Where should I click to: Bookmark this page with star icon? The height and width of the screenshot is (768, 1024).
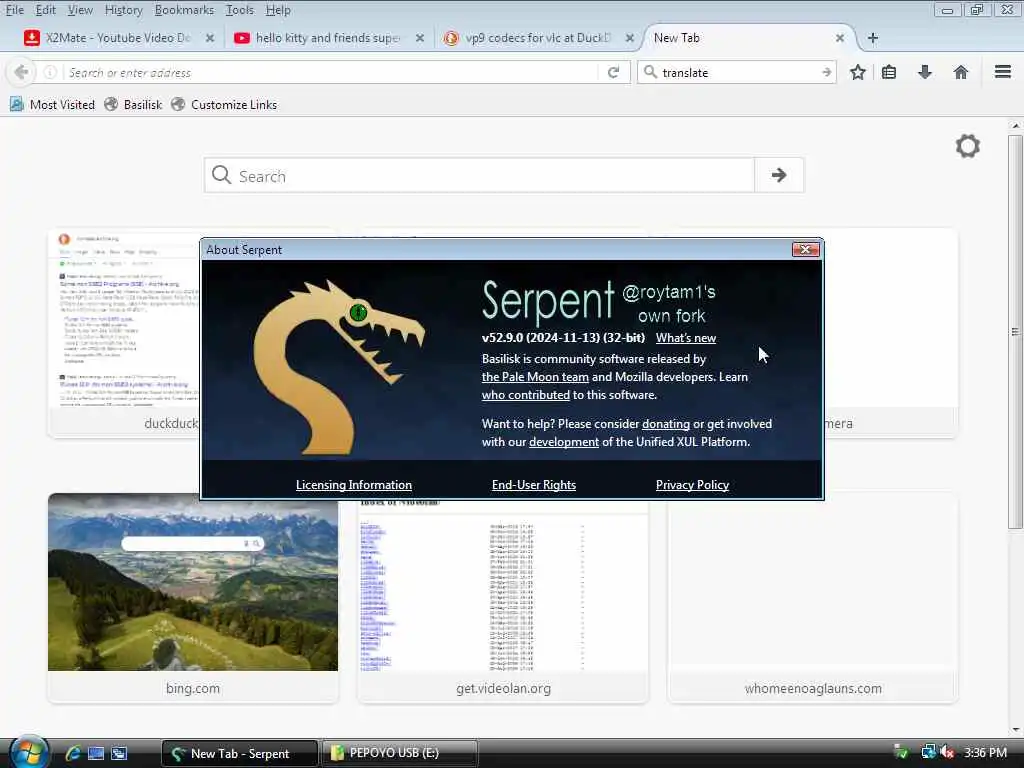click(857, 72)
